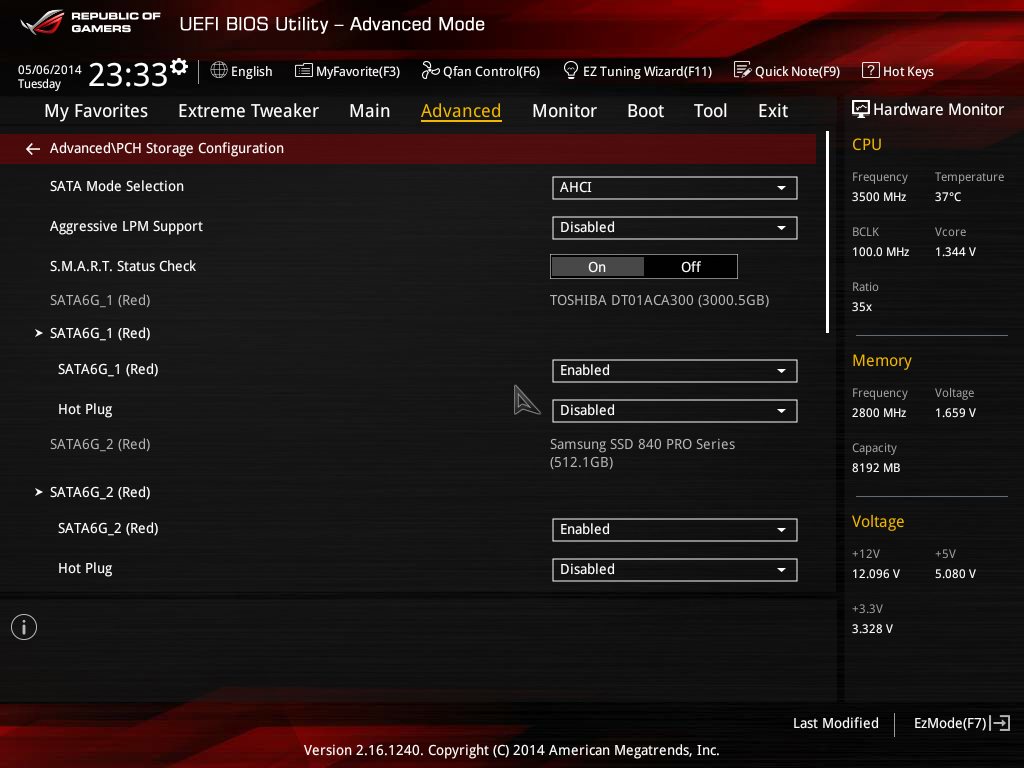The width and height of the screenshot is (1024, 768).
Task: Open the Aggressive LPM Support dropdown
Action: tap(674, 228)
